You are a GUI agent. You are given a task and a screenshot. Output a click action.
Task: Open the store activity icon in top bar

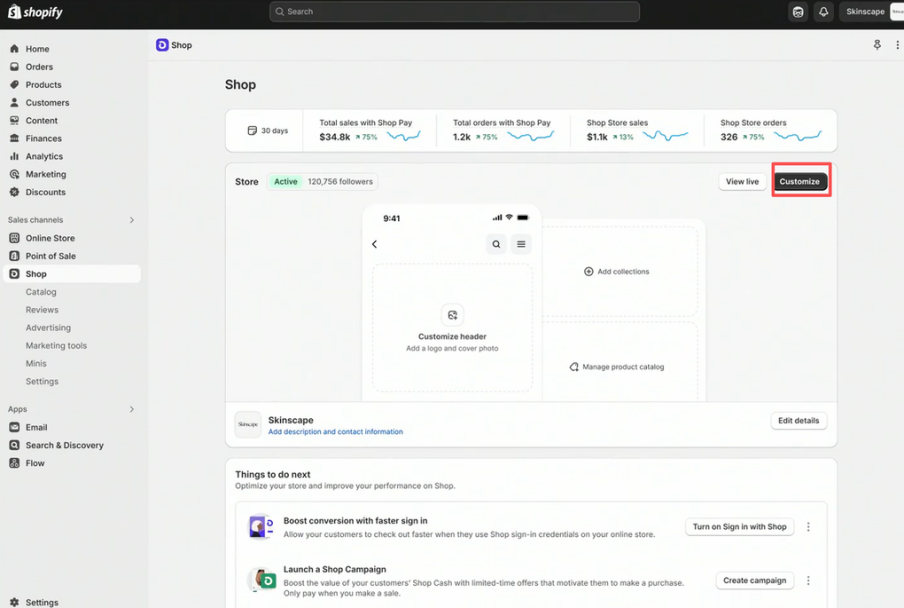[797, 12]
